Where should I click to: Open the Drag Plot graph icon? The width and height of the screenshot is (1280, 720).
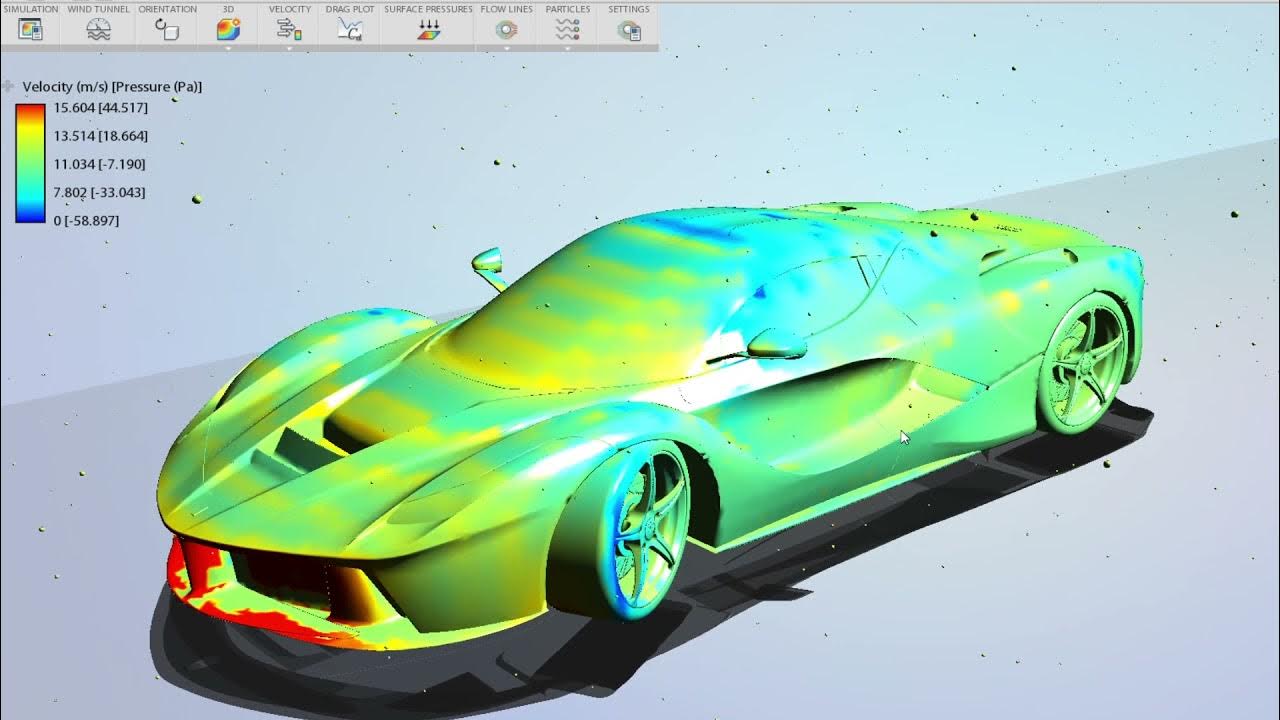350,30
